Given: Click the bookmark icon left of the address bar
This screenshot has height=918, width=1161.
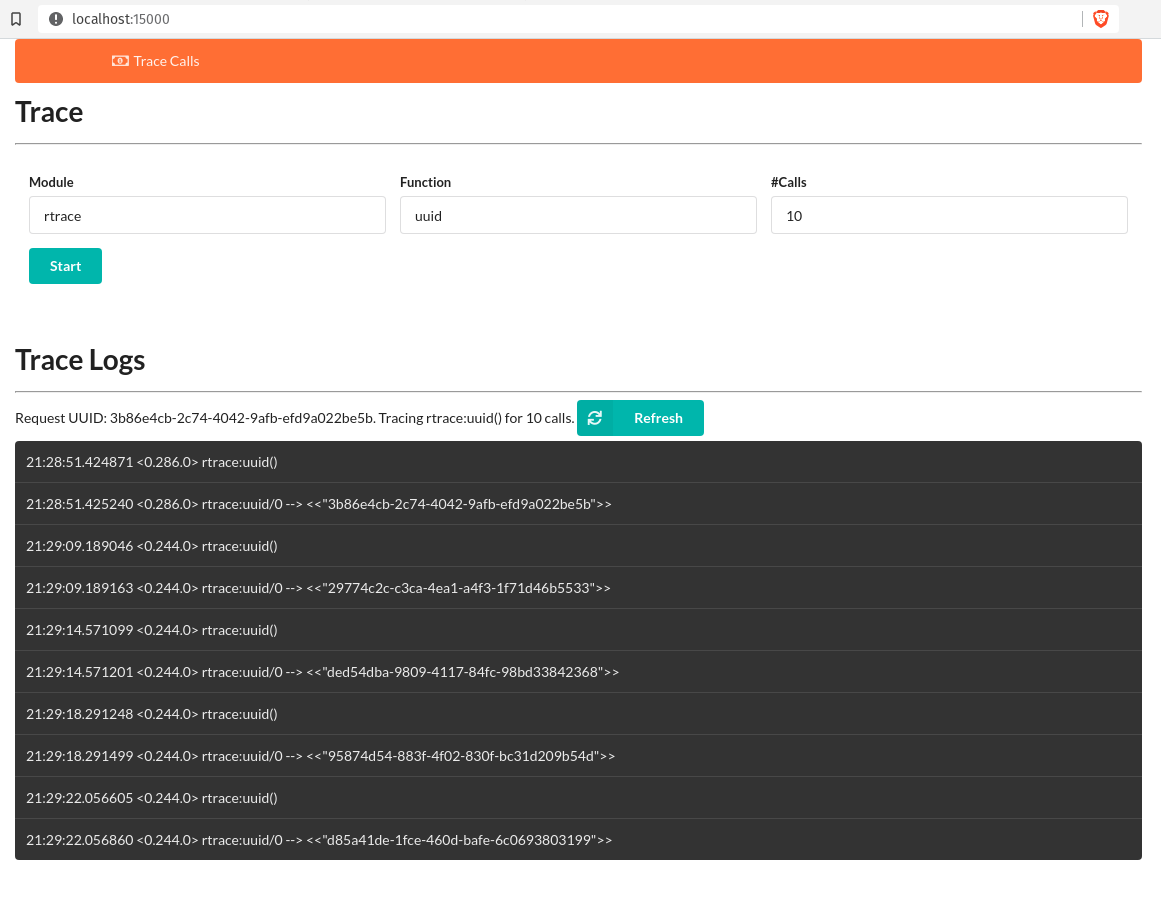Looking at the screenshot, I should click(14, 18).
